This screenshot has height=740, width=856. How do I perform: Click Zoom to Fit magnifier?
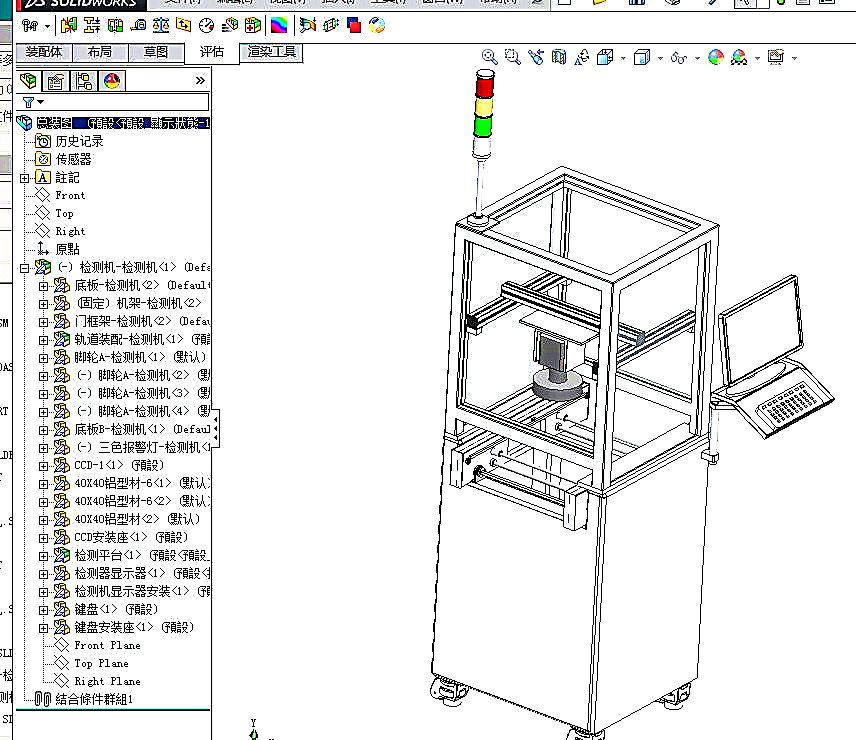[x=490, y=57]
